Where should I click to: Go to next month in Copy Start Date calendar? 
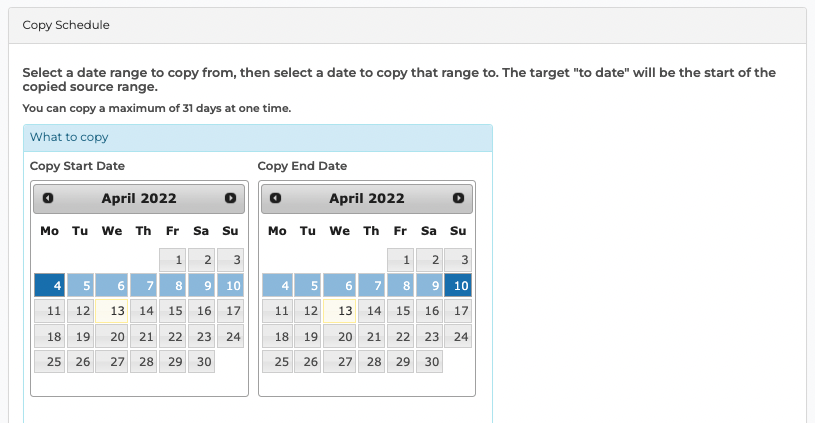pyautogui.click(x=230, y=198)
